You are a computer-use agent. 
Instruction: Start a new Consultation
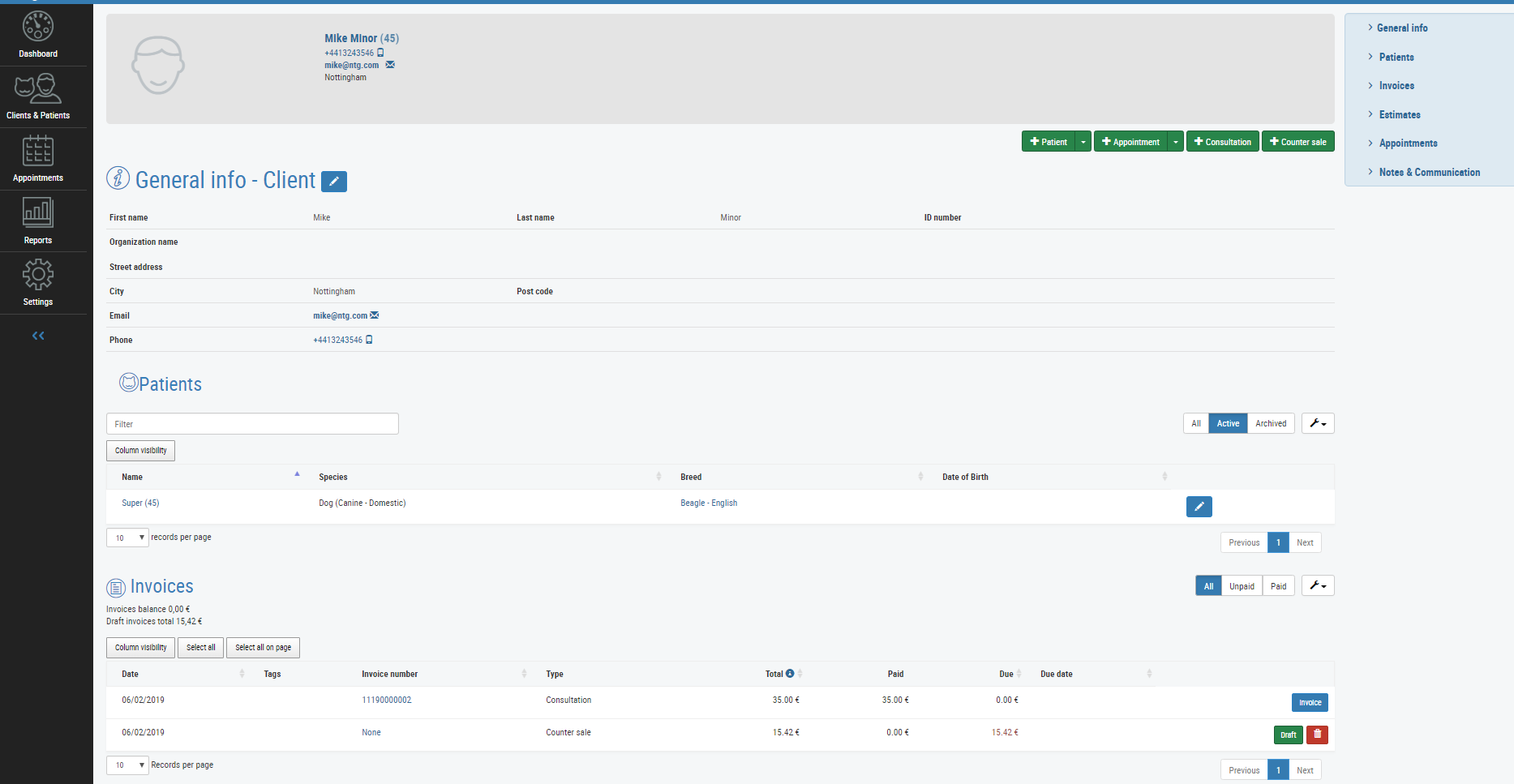tap(1222, 140)
